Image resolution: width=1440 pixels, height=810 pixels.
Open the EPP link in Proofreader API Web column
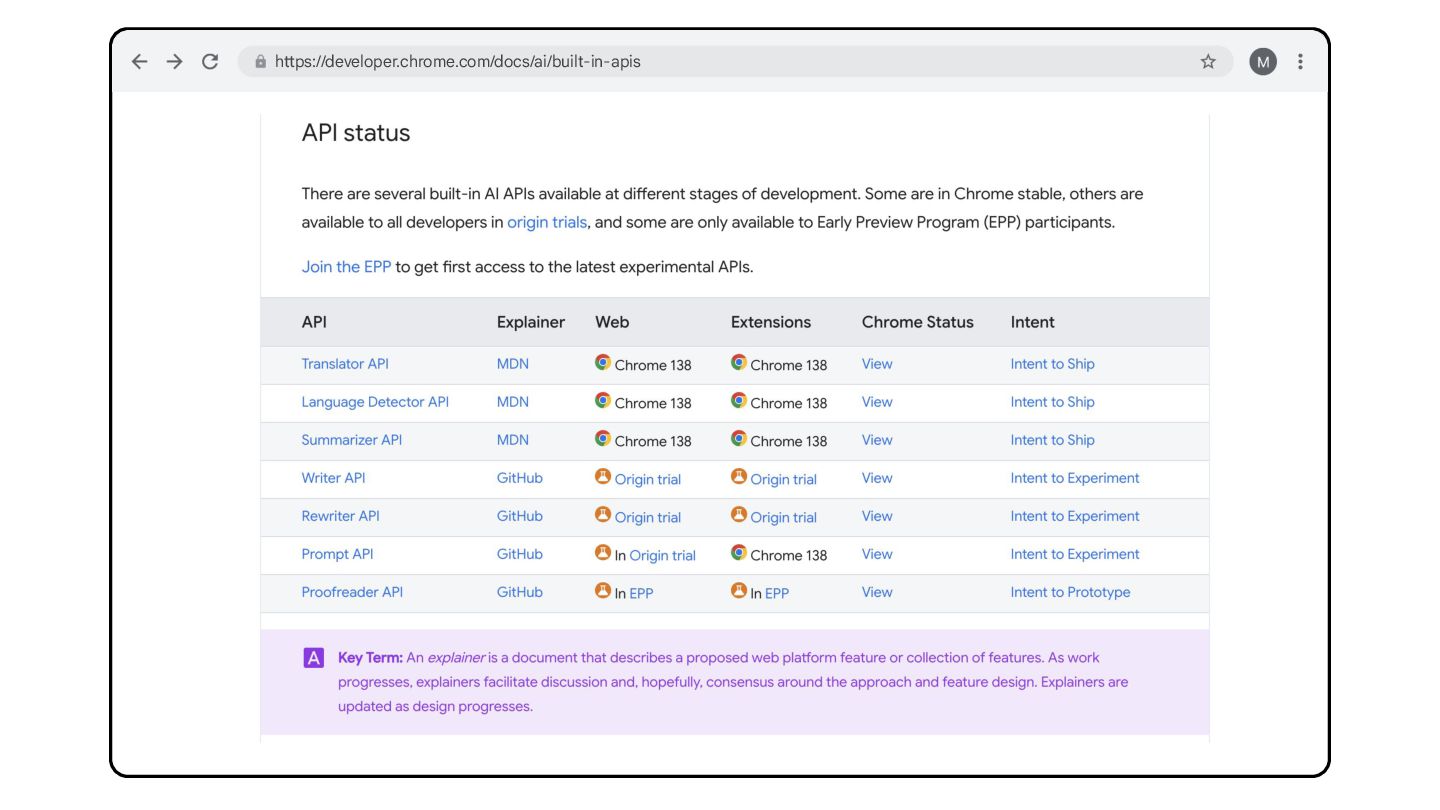(x=641, y=593)
